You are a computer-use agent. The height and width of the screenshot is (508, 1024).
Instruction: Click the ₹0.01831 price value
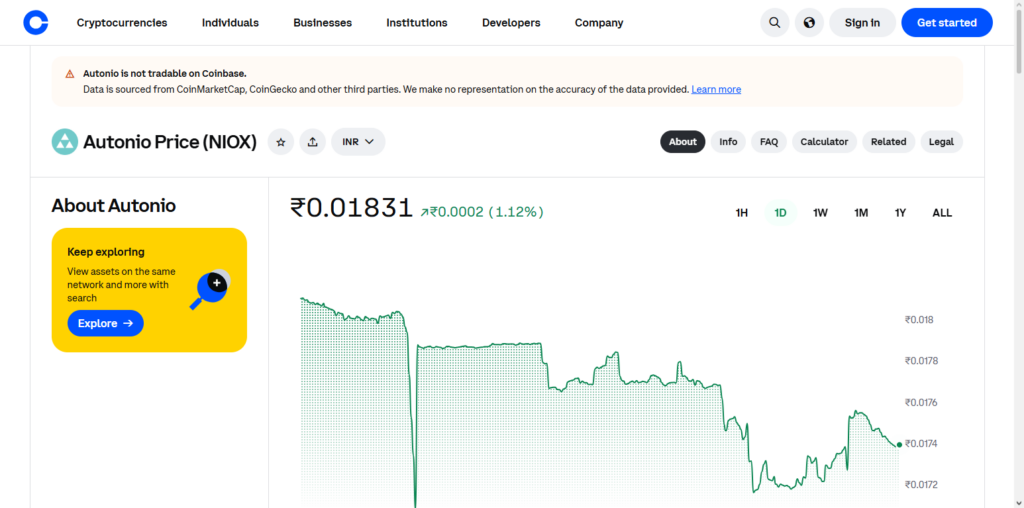(x=351, y=208)
